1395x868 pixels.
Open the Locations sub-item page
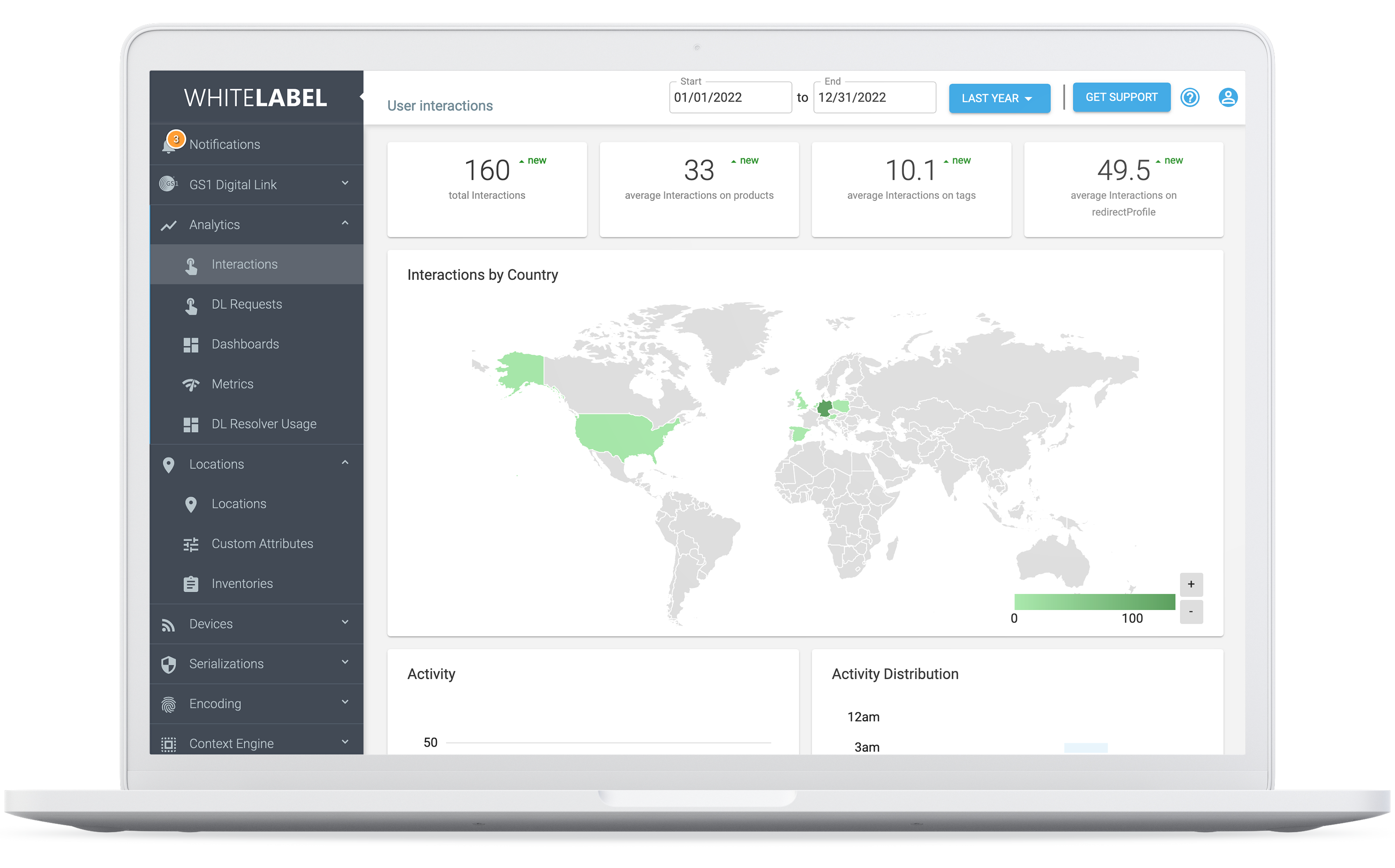tap(256, 504)
